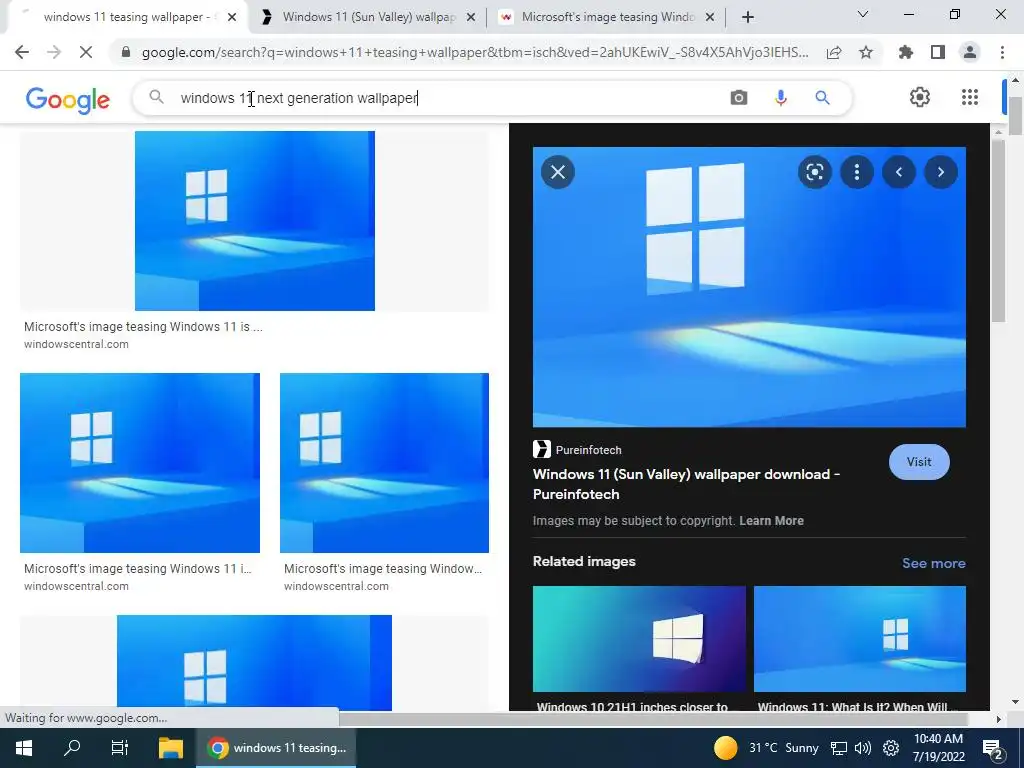Search inside image with Lens icon
Screen dimensions: 1024x768
point(814,172)
